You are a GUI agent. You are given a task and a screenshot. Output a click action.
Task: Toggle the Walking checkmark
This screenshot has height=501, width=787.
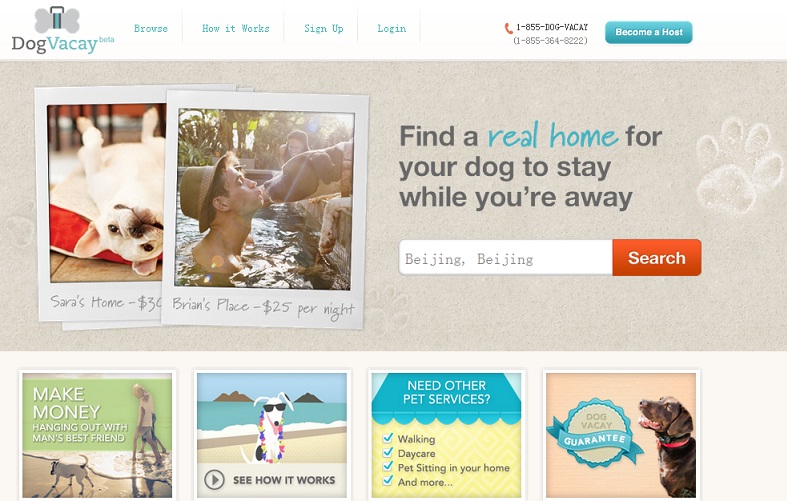click(x=387, y=438)
